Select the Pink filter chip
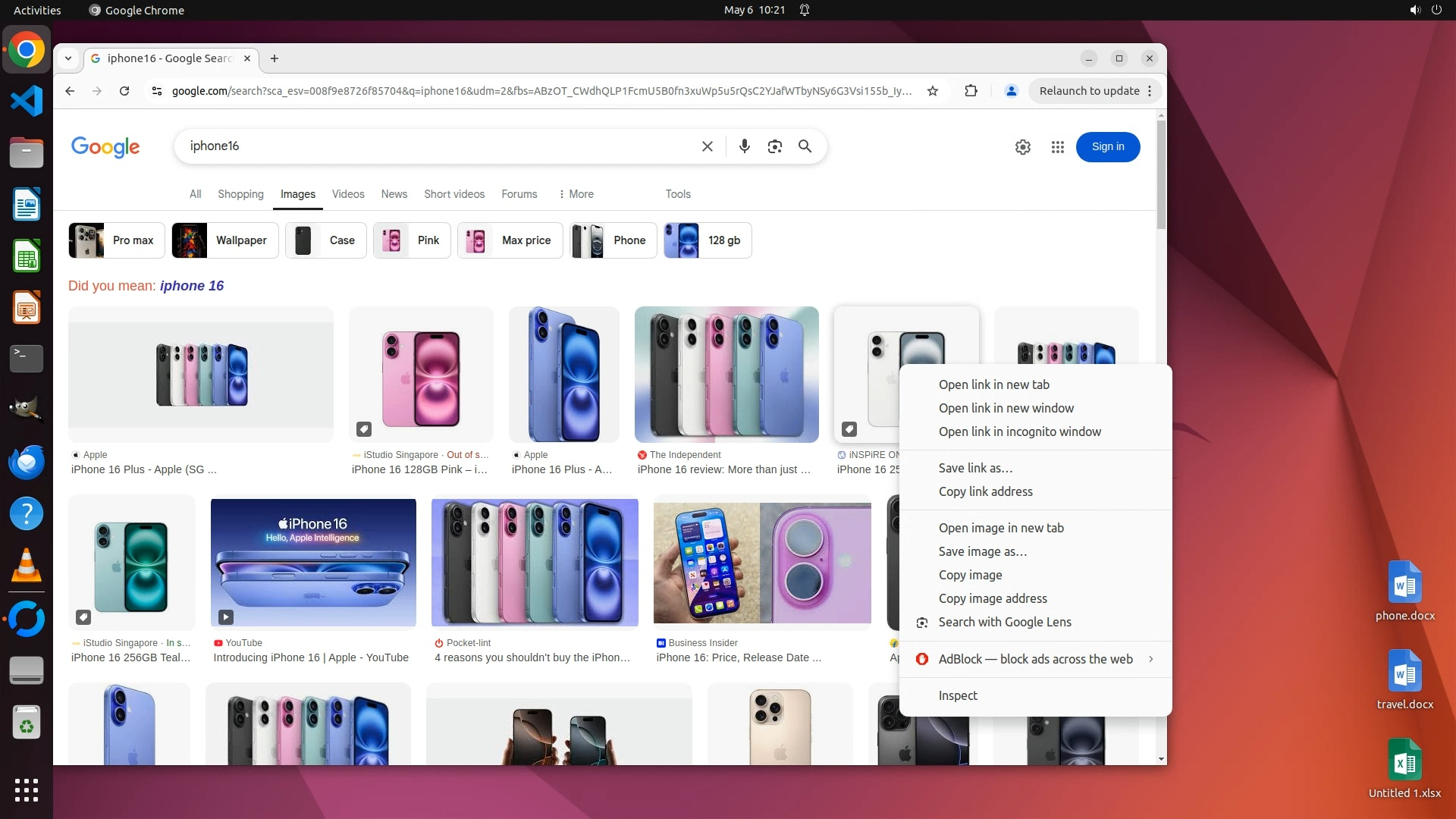The width and height of the screenshot is (1456, 819). point(412,240)
